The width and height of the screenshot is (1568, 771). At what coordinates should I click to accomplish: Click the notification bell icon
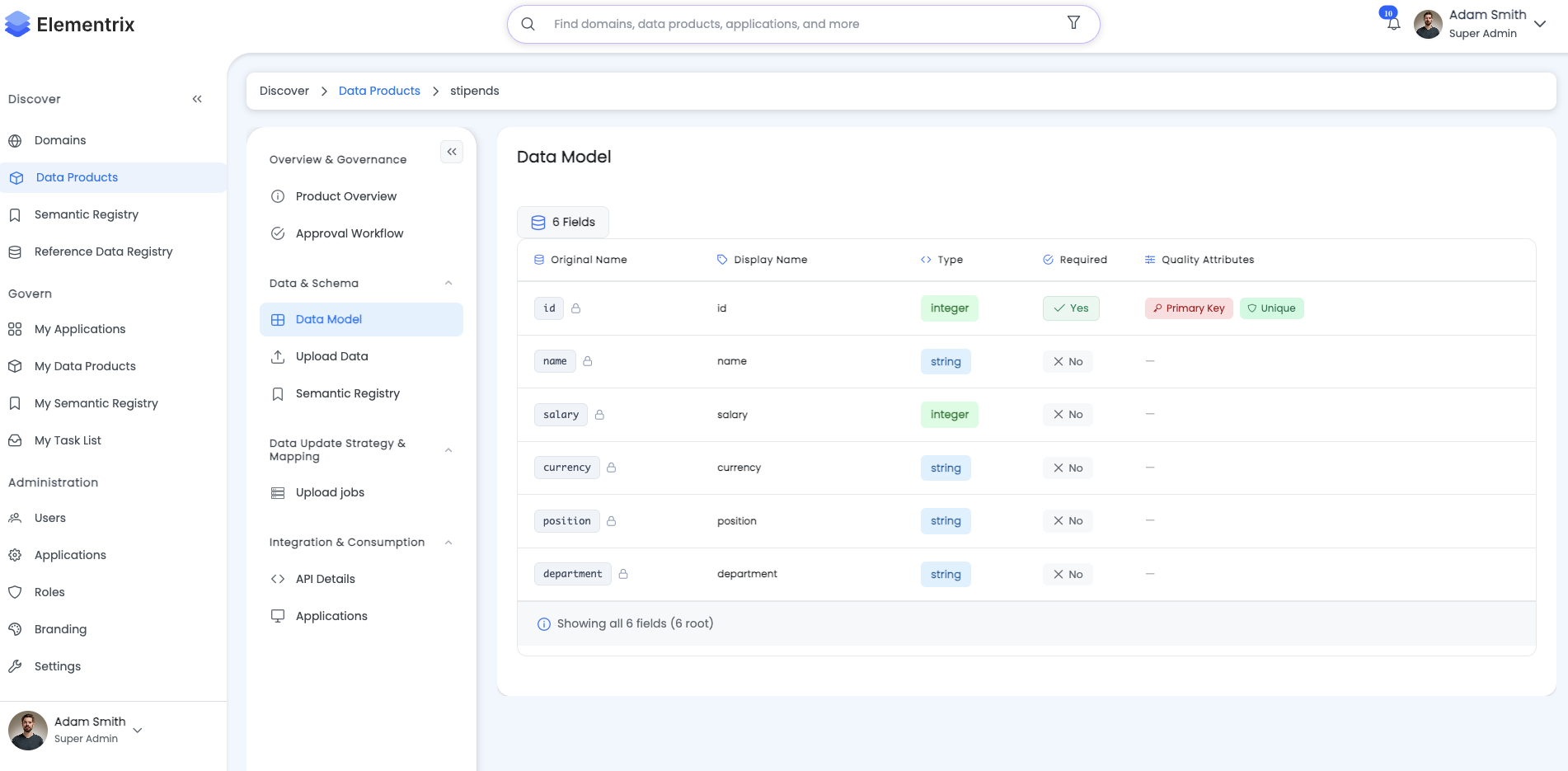(1393, 24)
